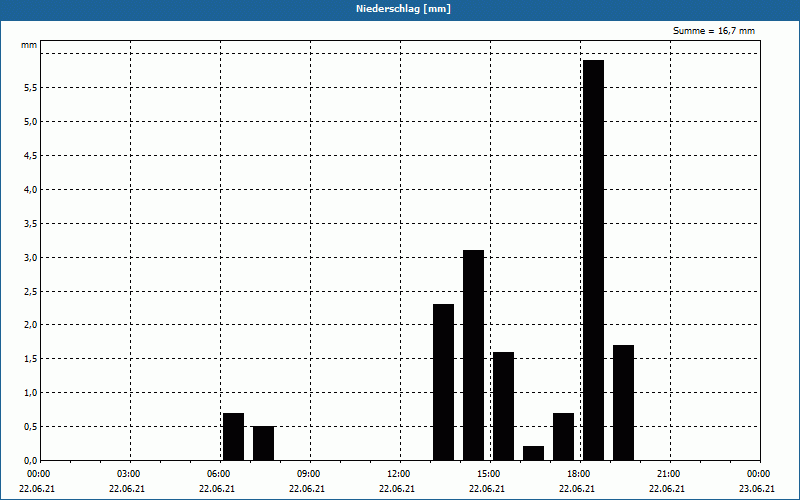Viewport: 800px width, 500px height.
Task: Click the 0.7 mm bar just before 18:00
Action: point(563,437)
